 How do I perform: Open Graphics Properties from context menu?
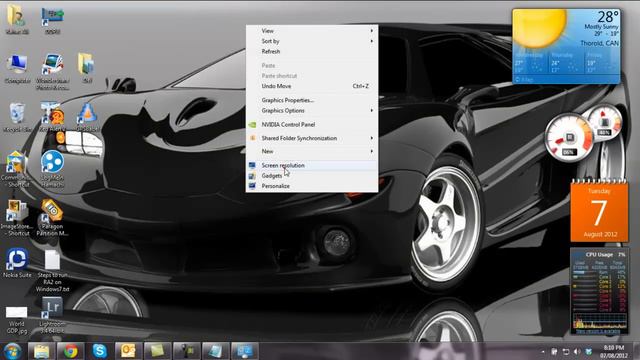click(312, 100)
